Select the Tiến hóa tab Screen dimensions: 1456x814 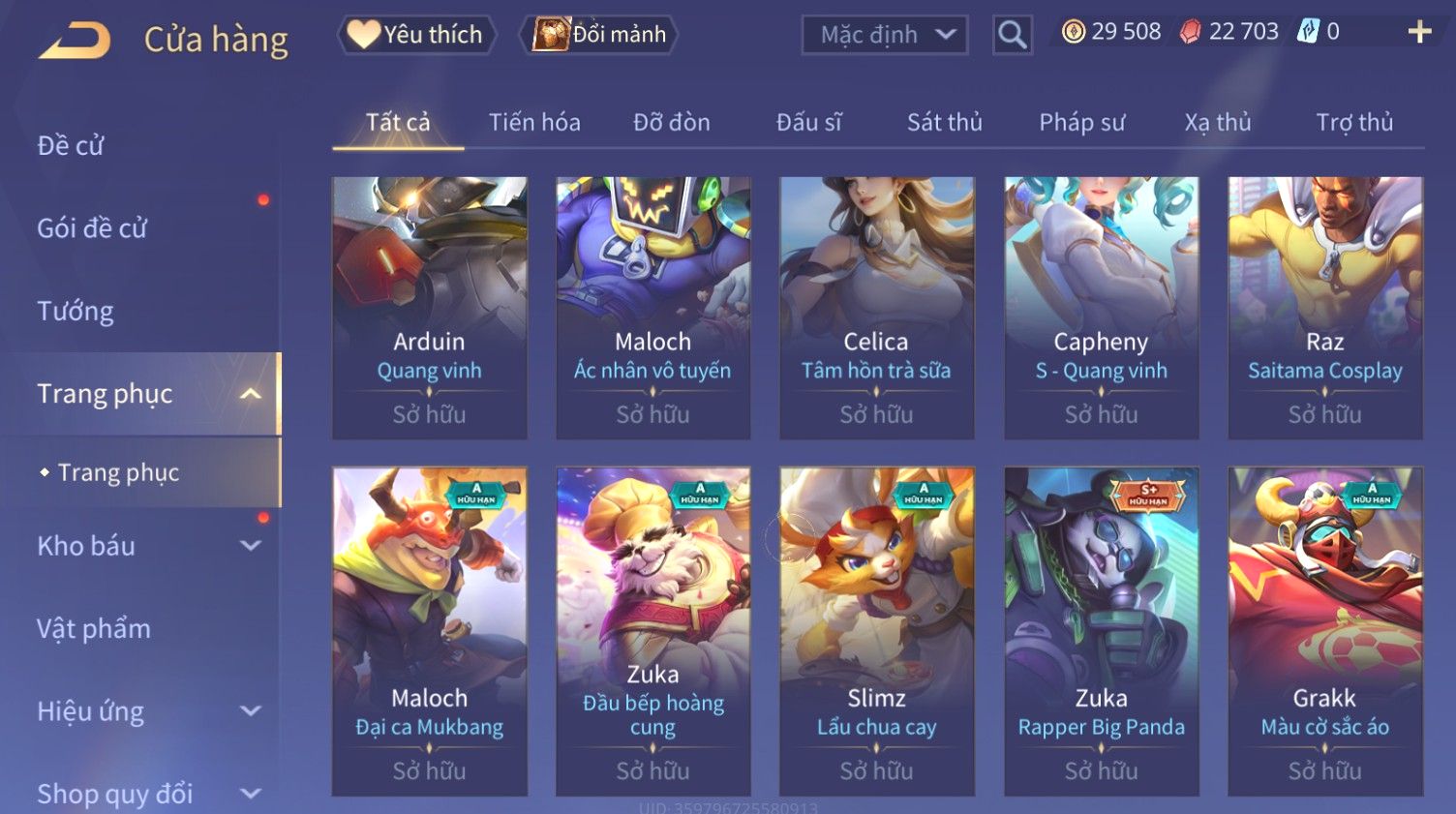click(534, 122)
